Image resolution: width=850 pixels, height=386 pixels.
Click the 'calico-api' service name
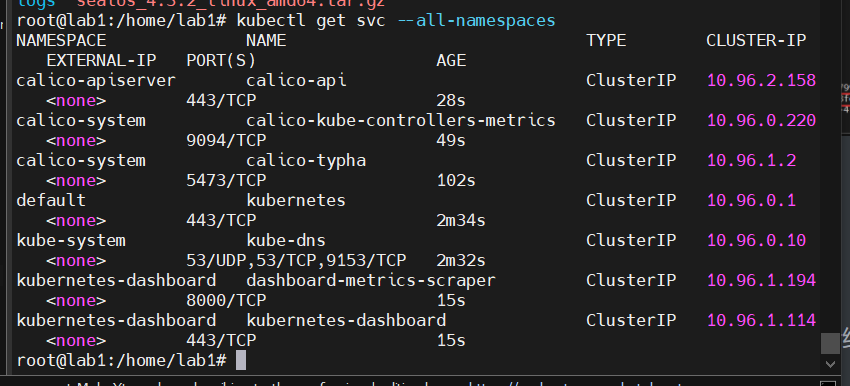tap(296, 81)
